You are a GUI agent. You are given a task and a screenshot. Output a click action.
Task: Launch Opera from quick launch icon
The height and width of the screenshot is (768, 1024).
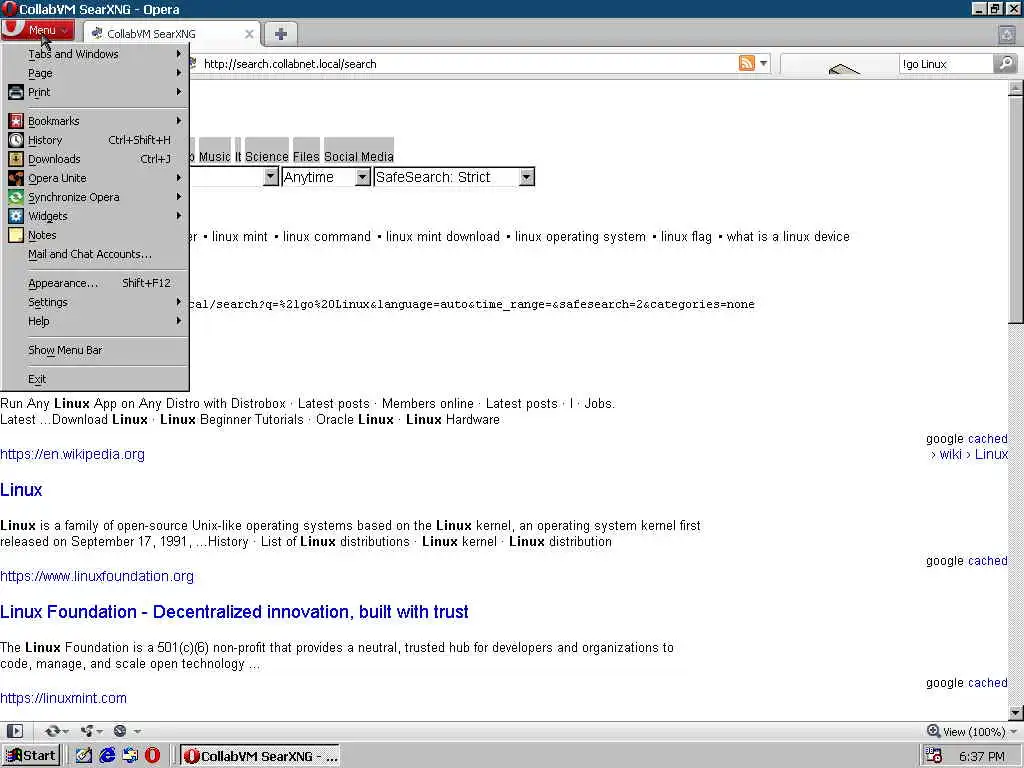coord(152,756)
